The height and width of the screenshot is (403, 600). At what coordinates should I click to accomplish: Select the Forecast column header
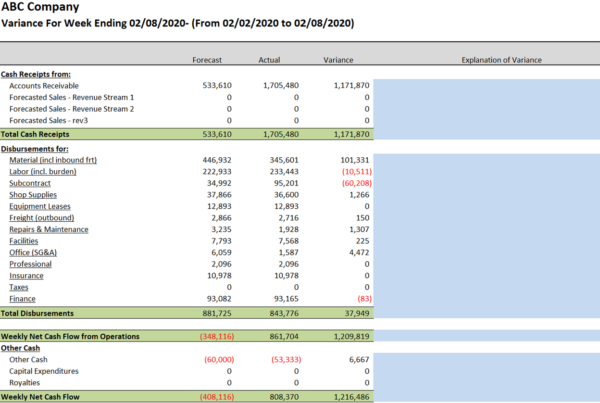(207, 60)
